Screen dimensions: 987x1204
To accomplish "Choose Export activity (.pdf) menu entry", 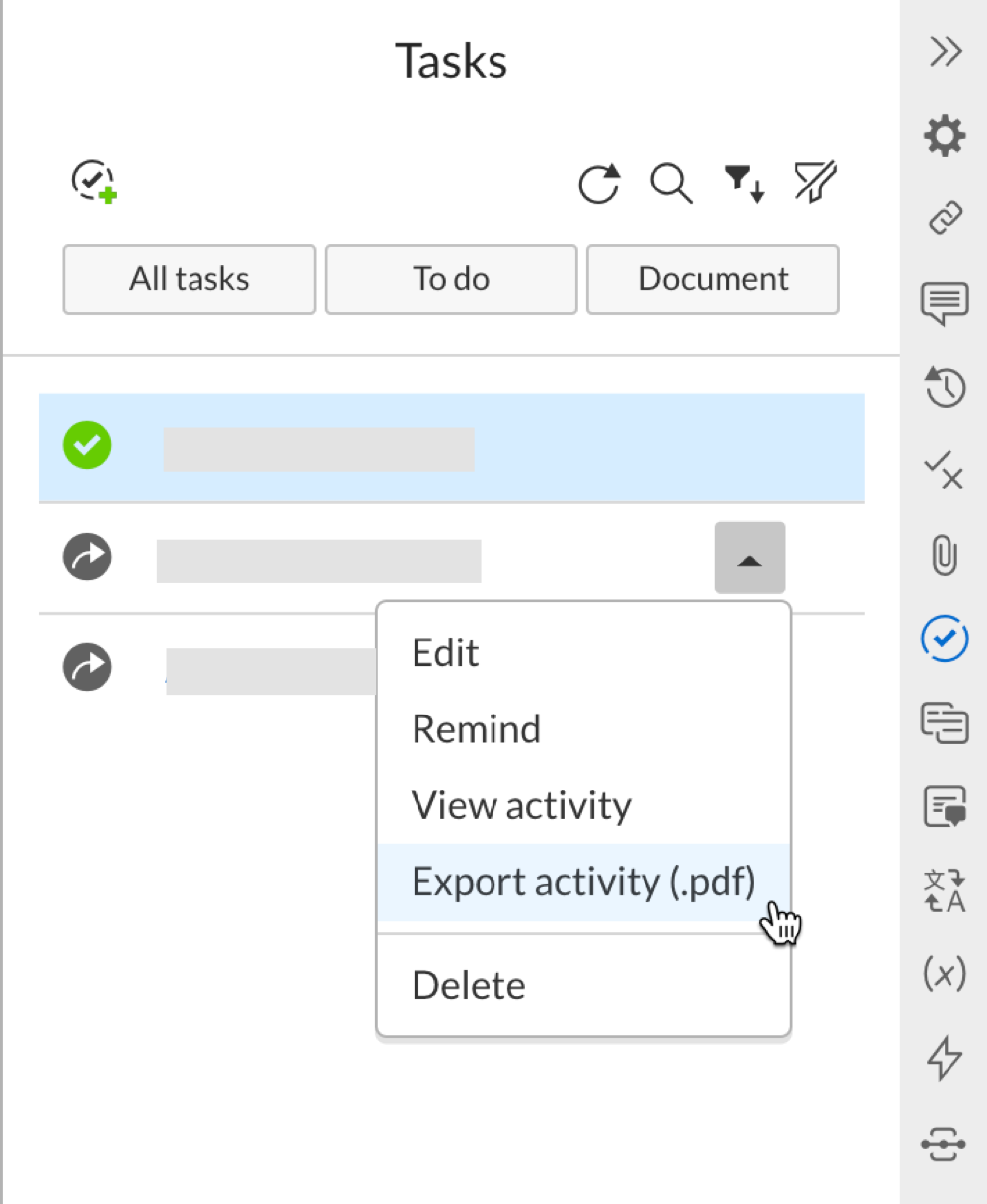I will click(x=583, y=882).
